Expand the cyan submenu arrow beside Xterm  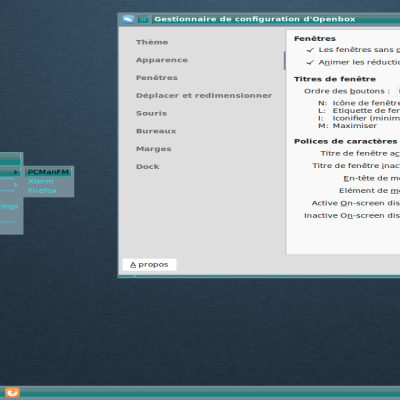click(16, 184)
